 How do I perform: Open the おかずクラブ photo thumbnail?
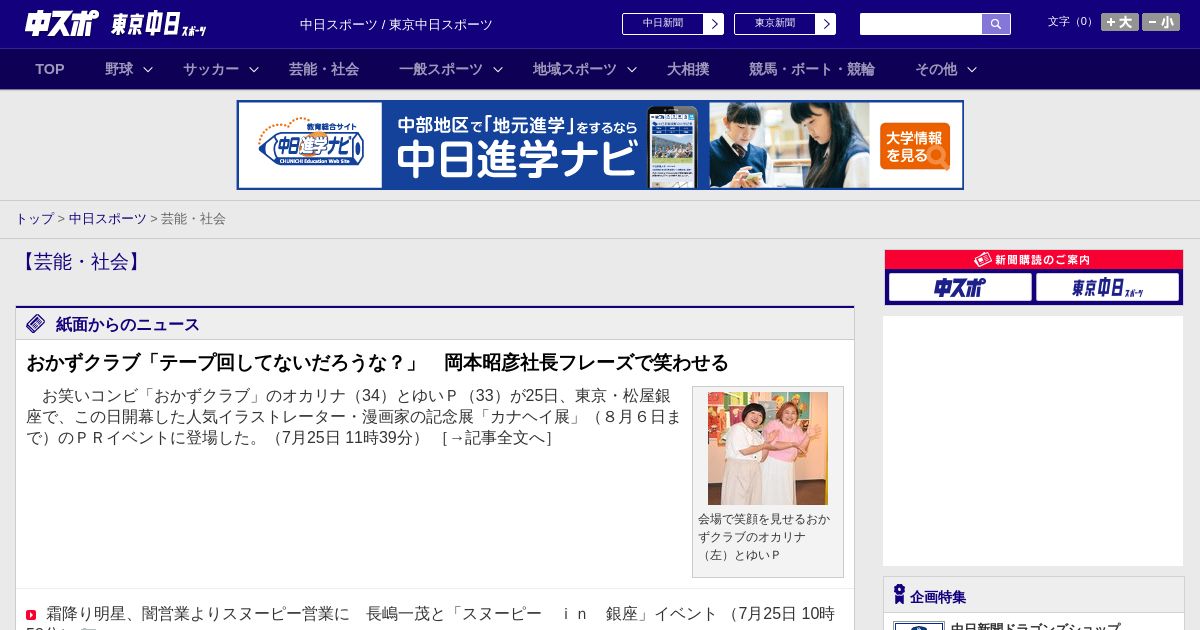pos(768,448)
